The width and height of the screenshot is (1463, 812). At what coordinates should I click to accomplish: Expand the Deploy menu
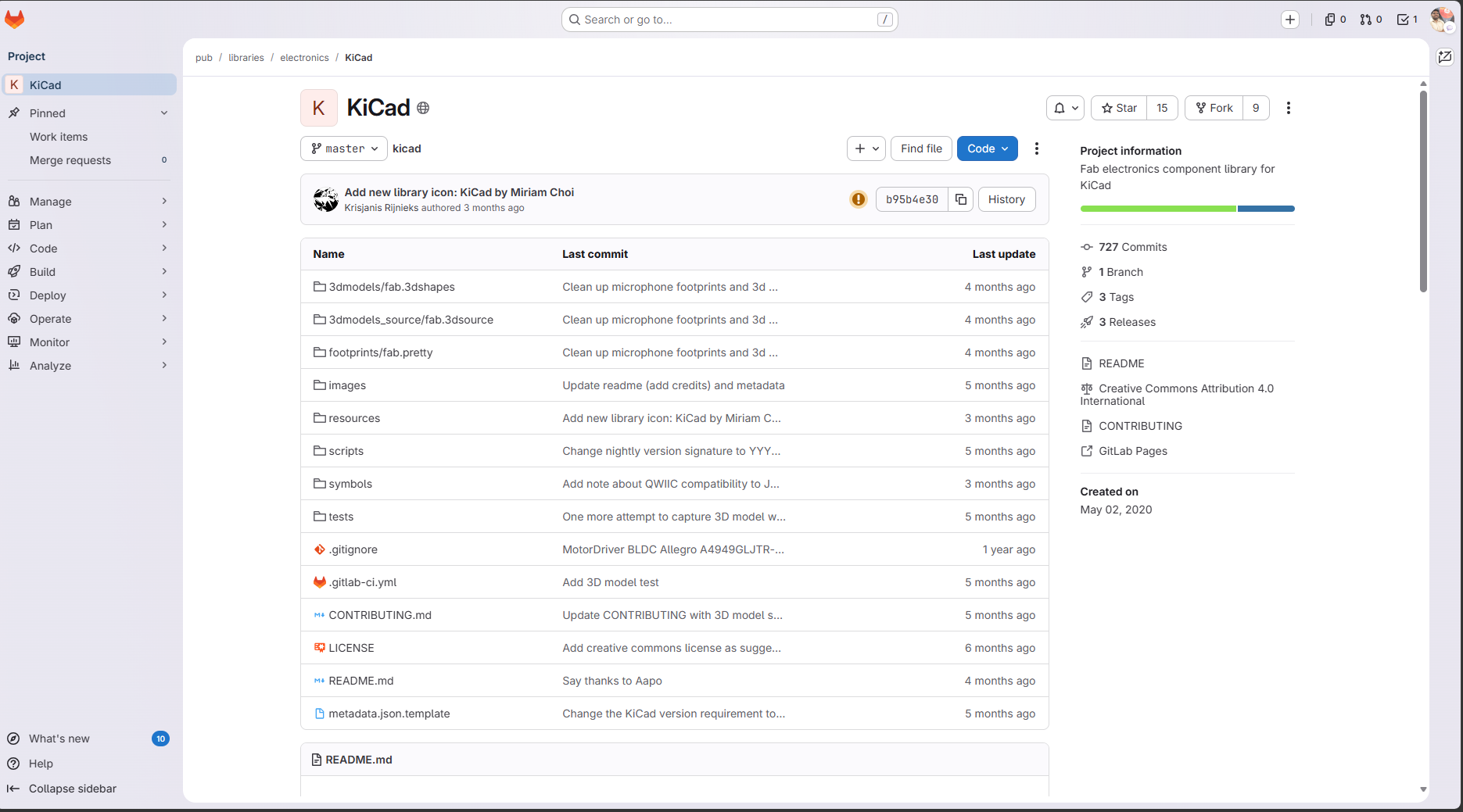coord(90,295)
